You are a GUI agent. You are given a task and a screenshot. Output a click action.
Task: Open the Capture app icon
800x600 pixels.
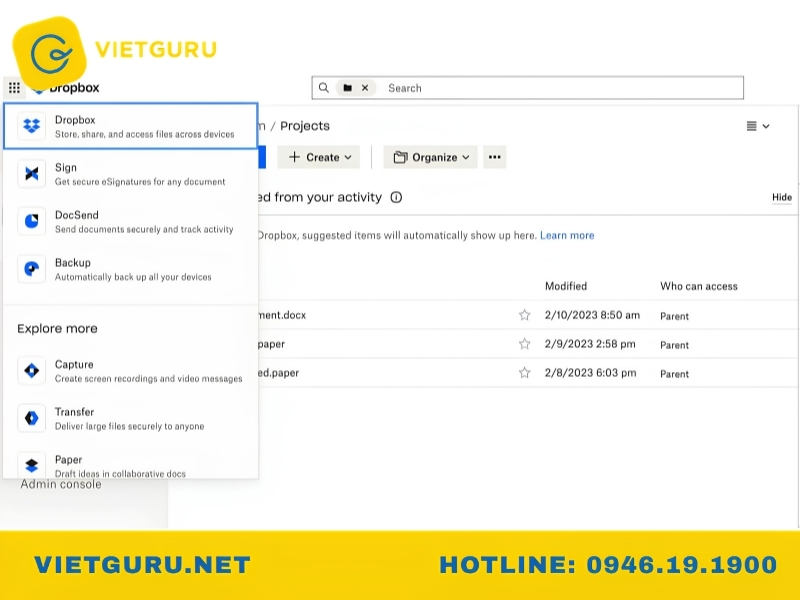[32, 371]
